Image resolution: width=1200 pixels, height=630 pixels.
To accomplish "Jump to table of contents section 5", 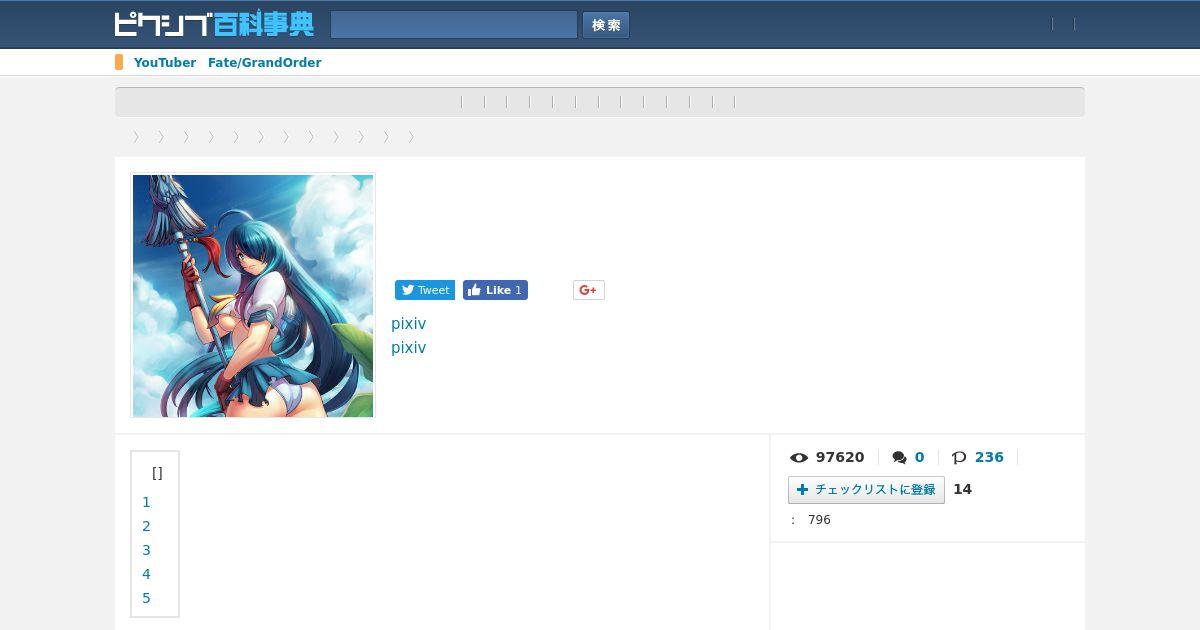I will 146,598.
